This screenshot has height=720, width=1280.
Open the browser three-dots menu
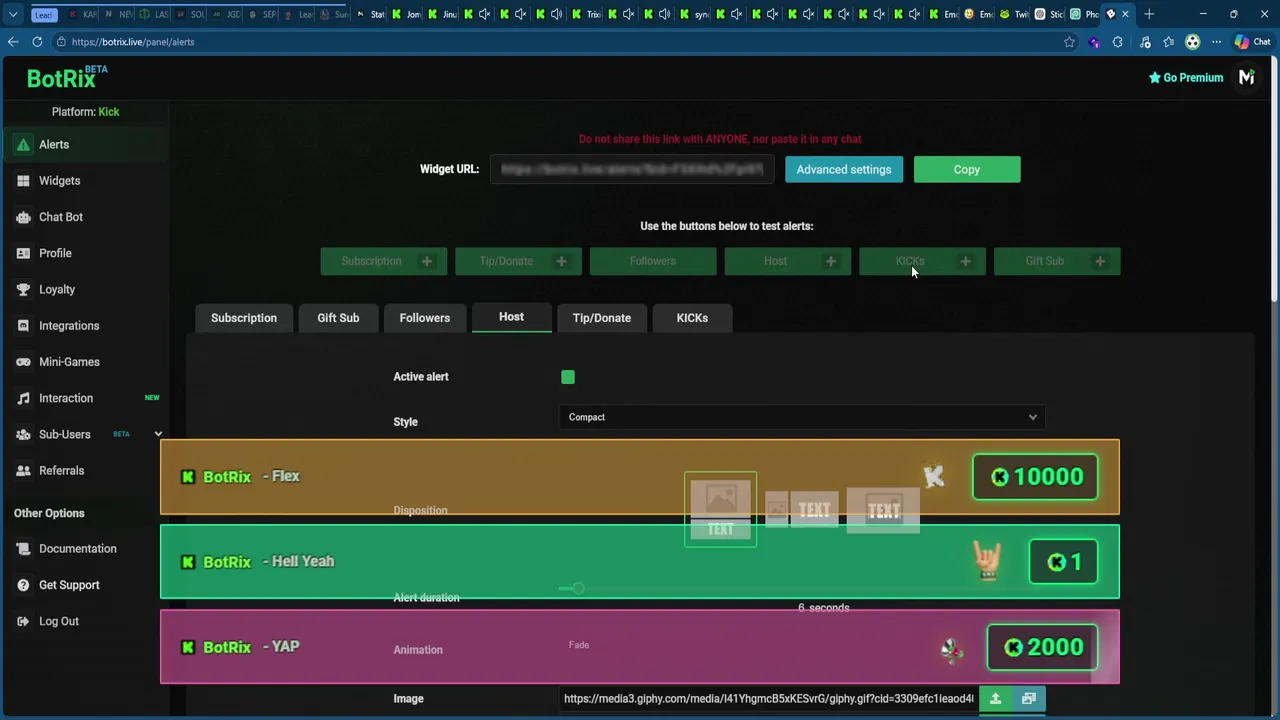point(1216,42)
